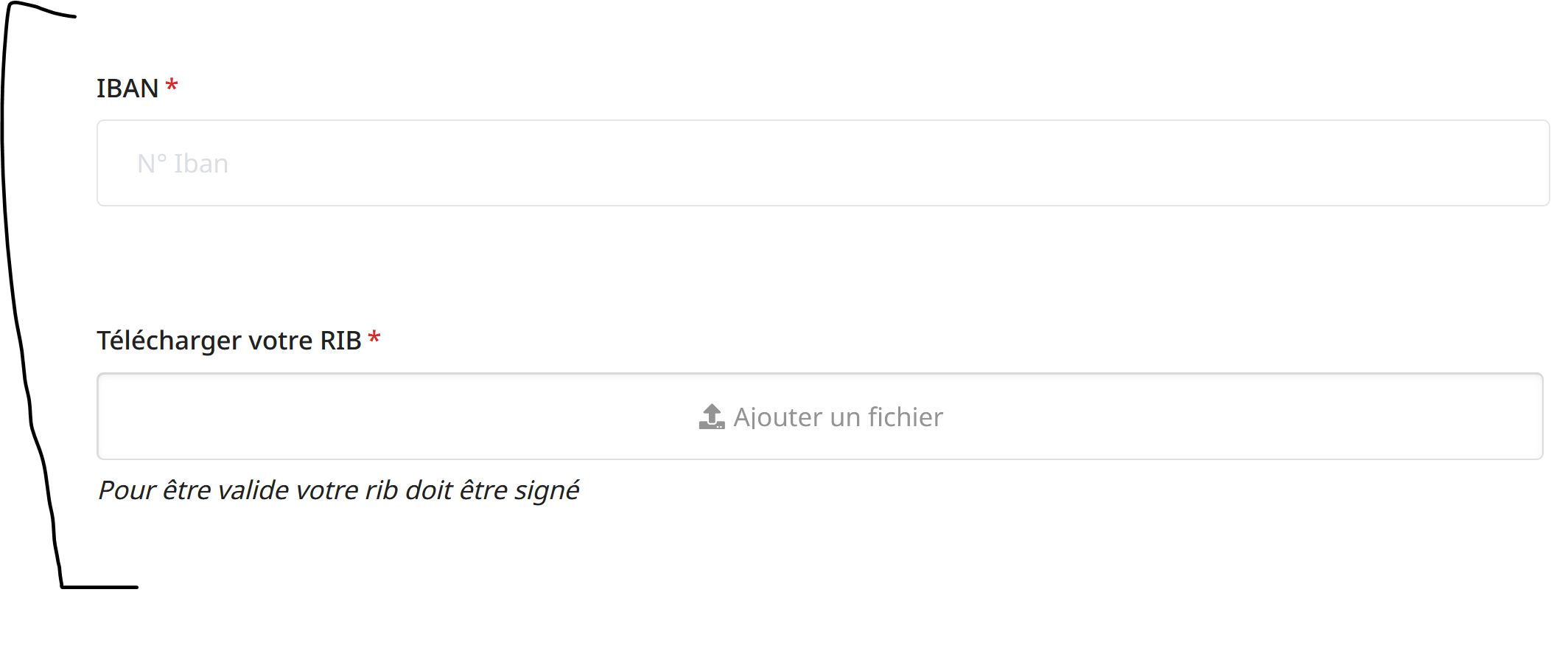
Task: Click the 'Ajouter un fichier' upload button
Action: click(820, 417)
